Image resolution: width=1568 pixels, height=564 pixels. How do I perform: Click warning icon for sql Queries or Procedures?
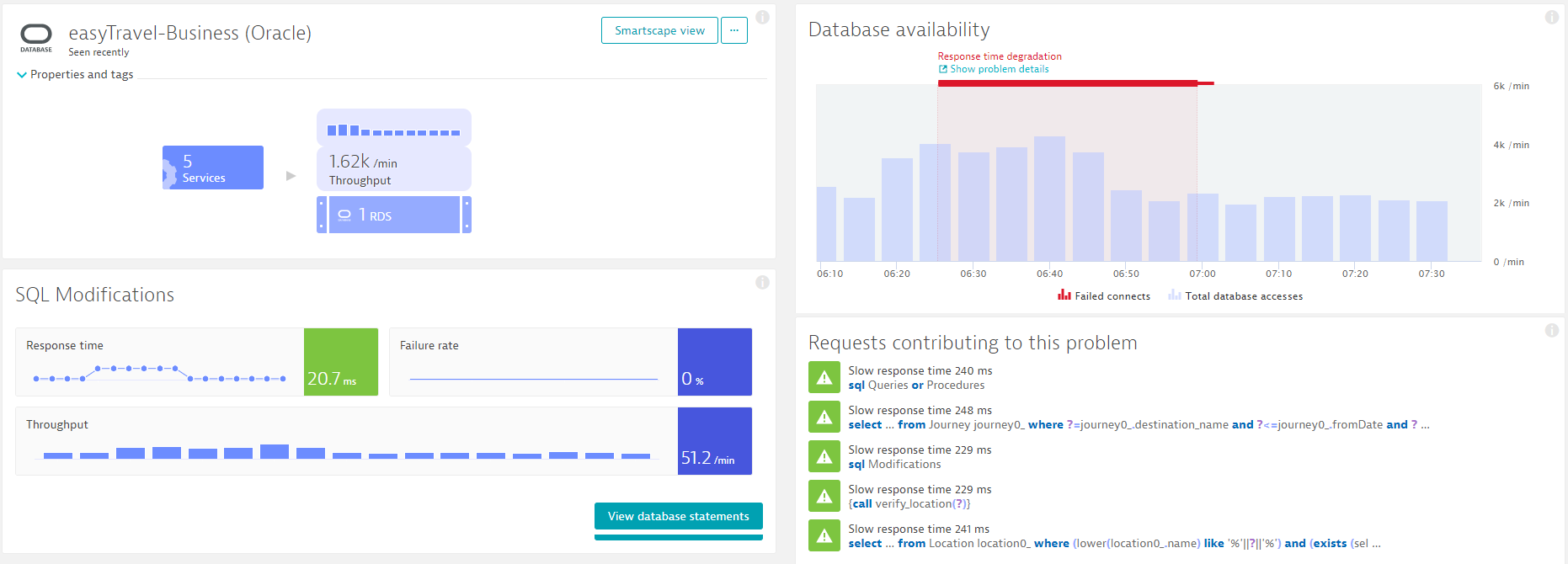point(824,377)
